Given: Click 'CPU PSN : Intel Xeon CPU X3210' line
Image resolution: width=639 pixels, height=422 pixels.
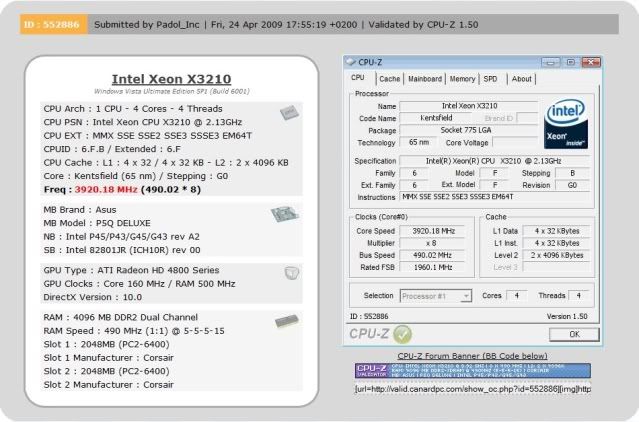Looking at the screenshot, I should point(143,122).
